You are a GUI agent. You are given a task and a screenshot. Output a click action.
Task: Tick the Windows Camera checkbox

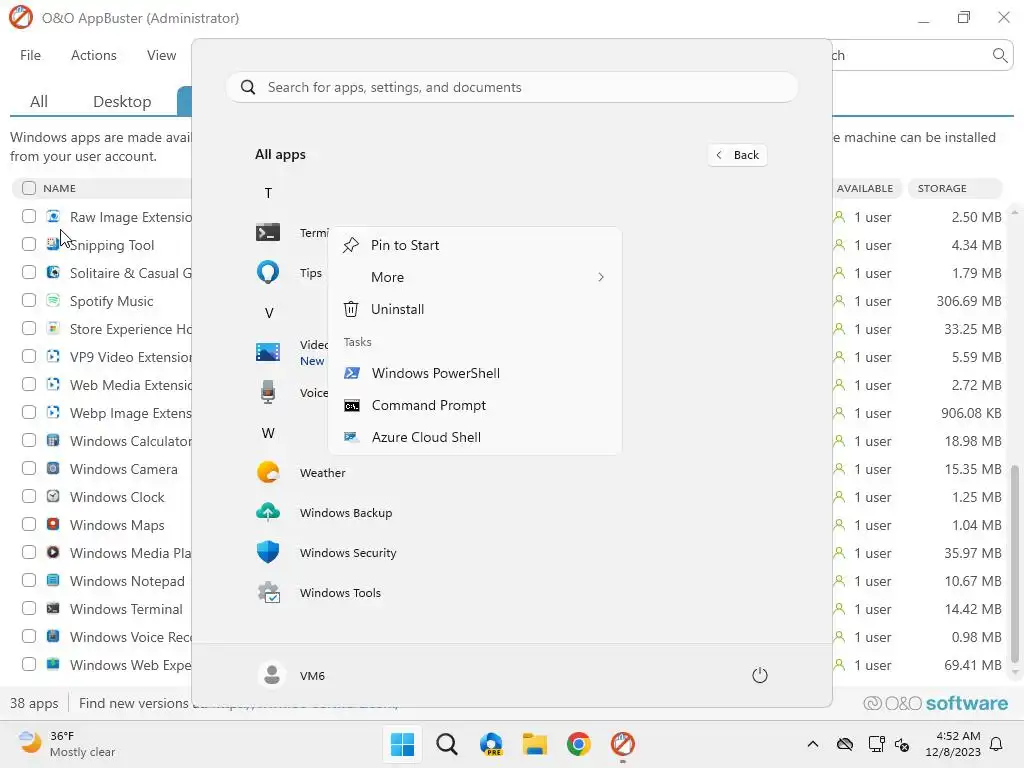pyautogui.click(x=29, y=468)
